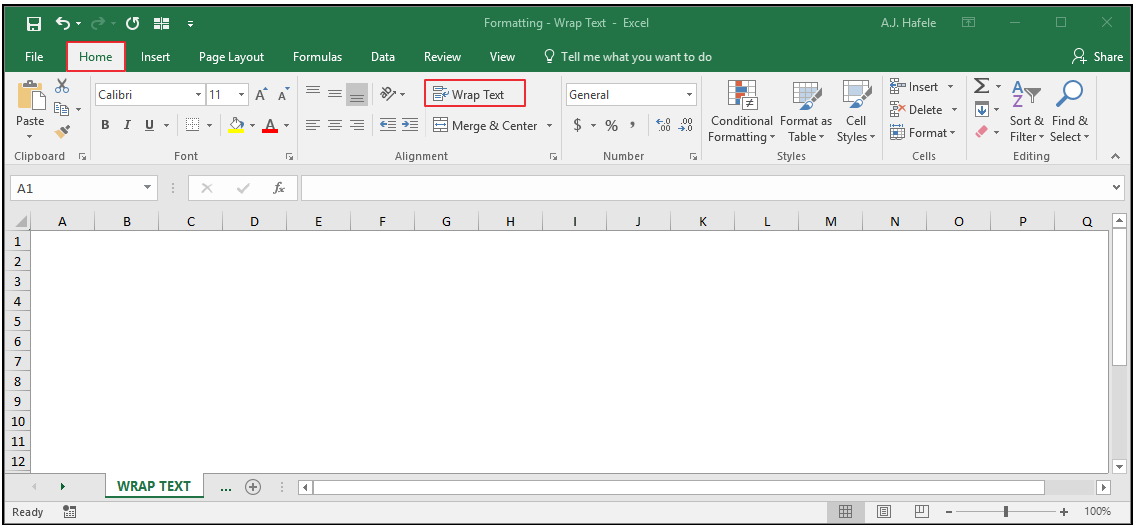The width and height of the screenshot is (1137, 527).
Task: Switch to Normal view in status bar
Action: 845,512
